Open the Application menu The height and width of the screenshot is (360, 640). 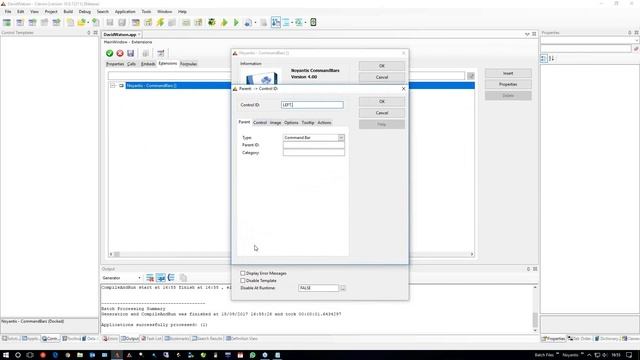pos(125,11)
